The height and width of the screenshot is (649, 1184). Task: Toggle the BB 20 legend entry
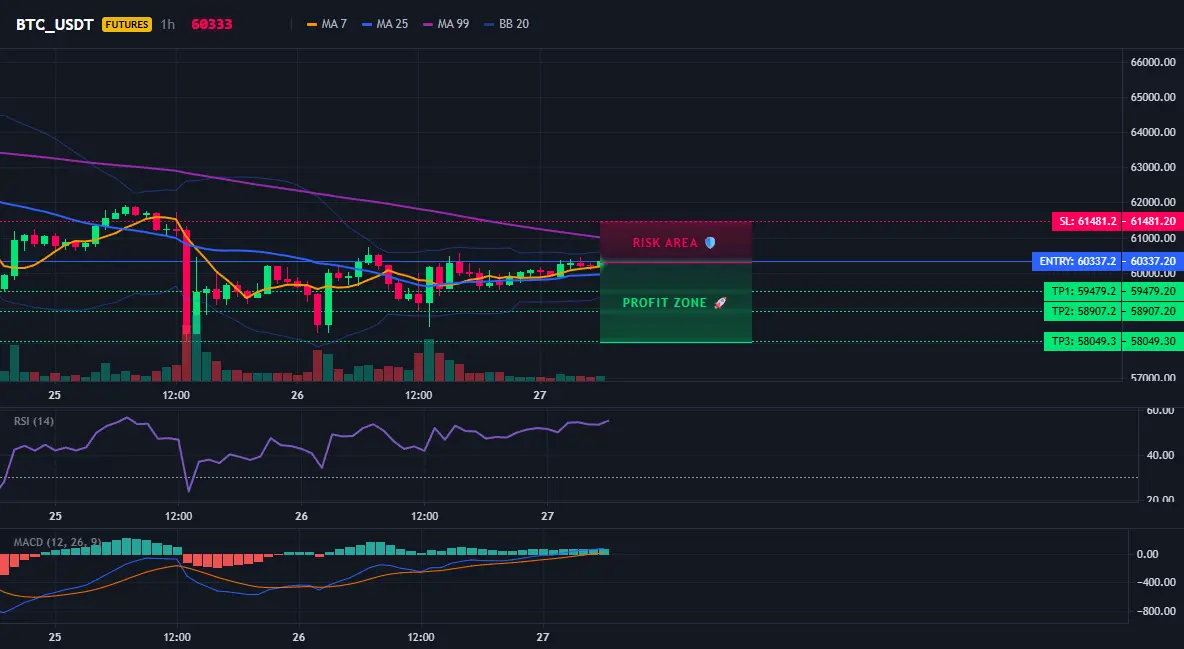(x=507, y=24)
